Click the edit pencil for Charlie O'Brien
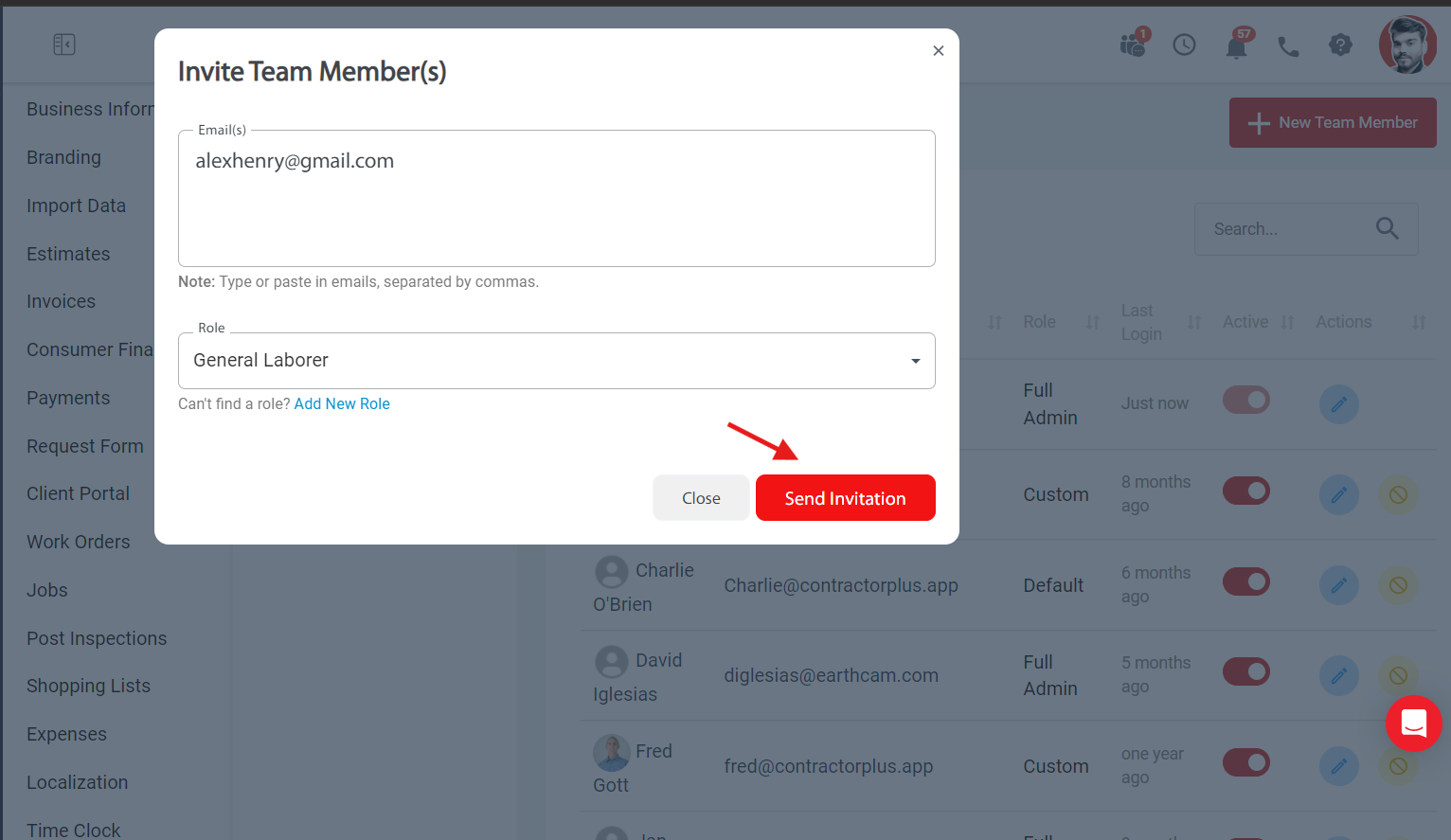 (x=1339, y=585)
